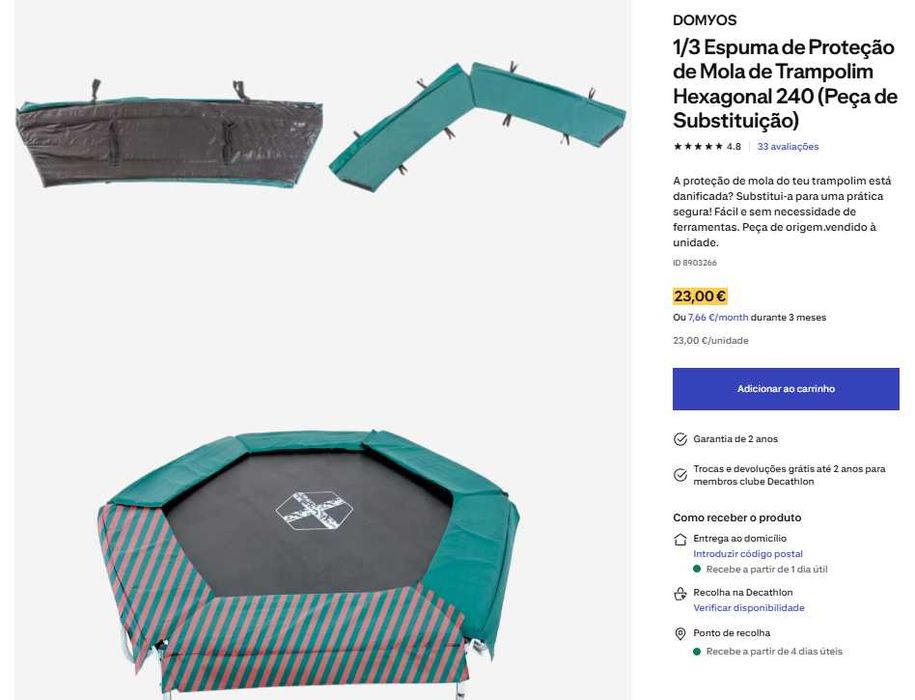The image size is (915, 700).
Task: Click the Decathlon store pickup icon
Action: pyautogui.click(x=680, y=594)
